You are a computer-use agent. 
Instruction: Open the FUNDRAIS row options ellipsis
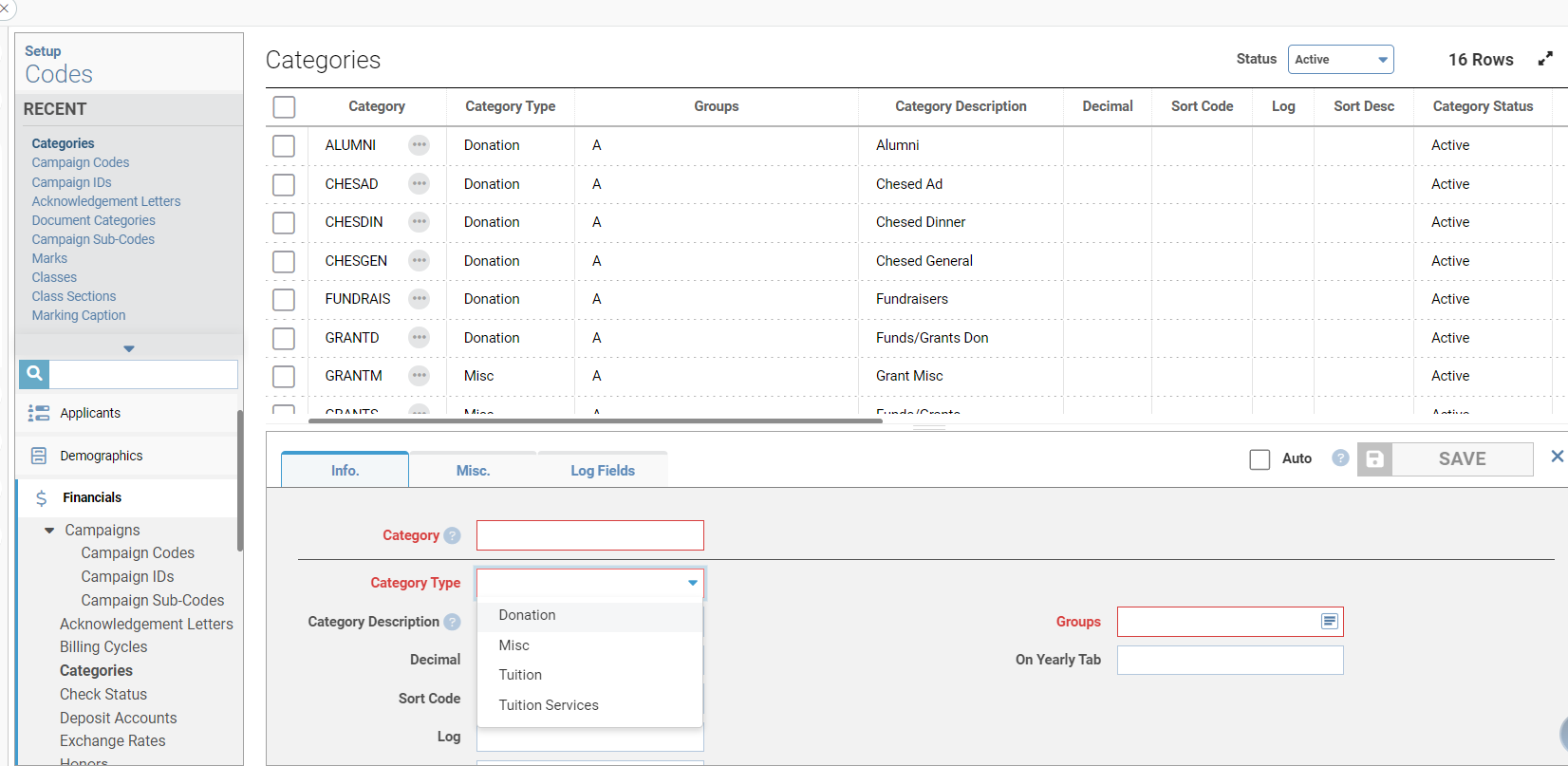(419, 299)
